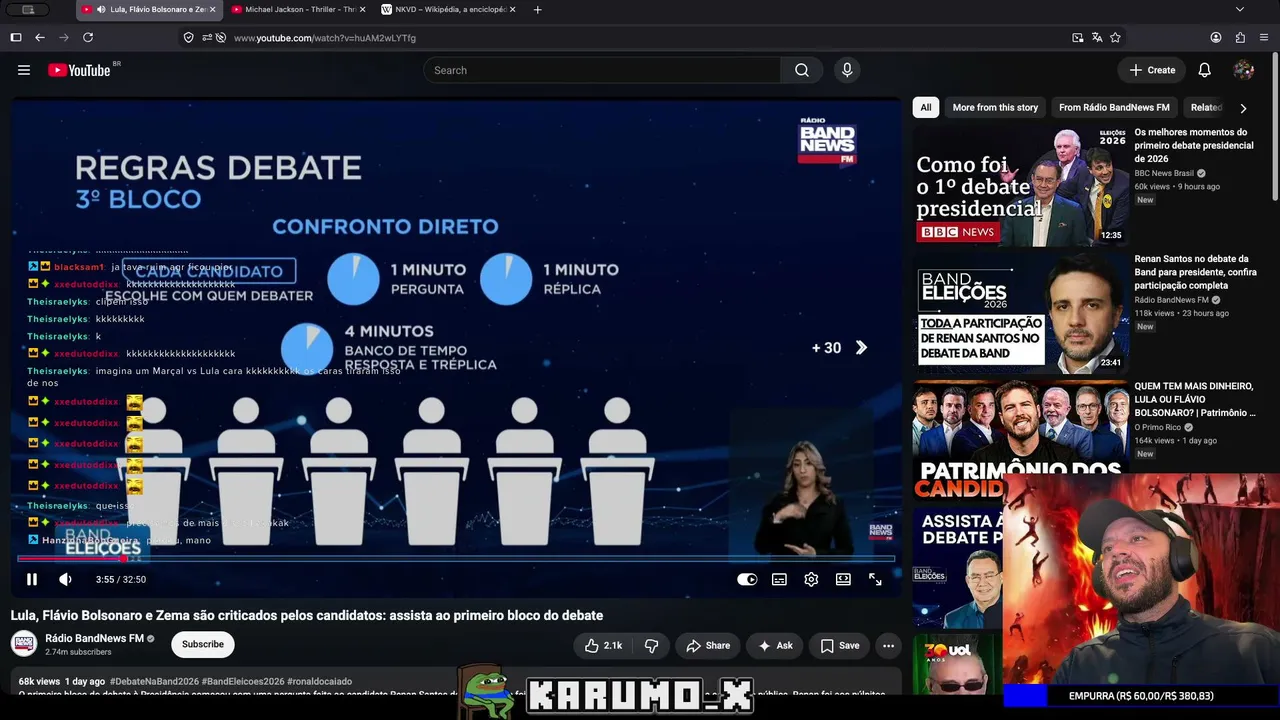1280x720 pixels.
Task: Click the YouTube URL in the address bar
Action: click(325, 38)
